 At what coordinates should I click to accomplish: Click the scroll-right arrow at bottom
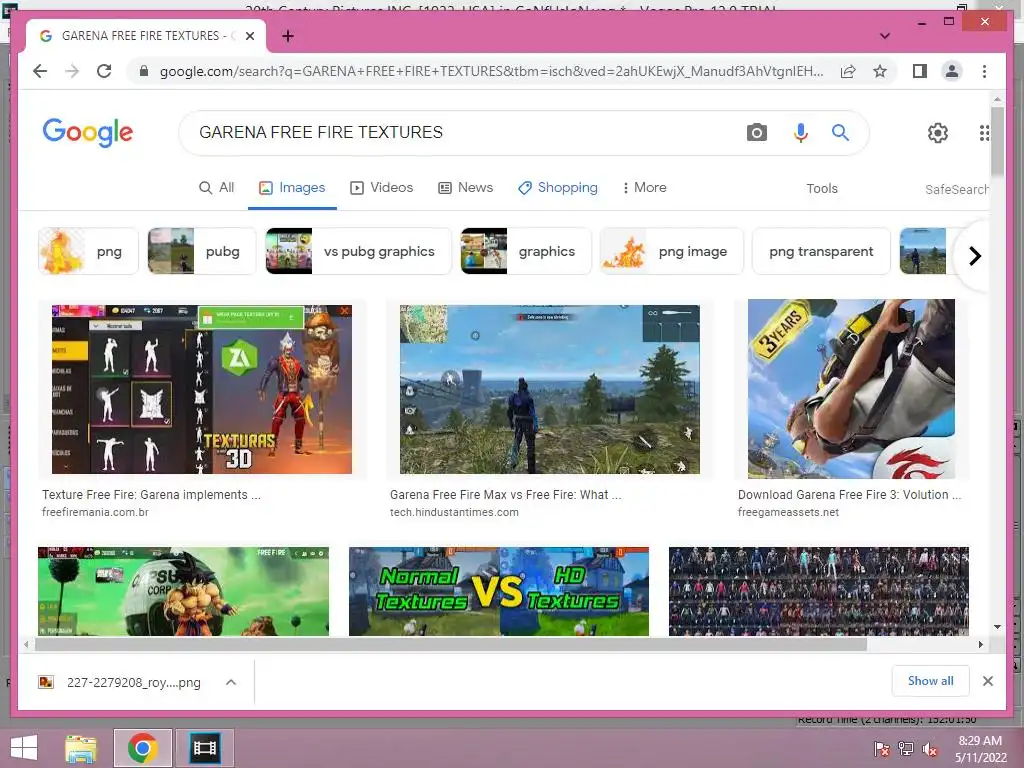point(980,645)
